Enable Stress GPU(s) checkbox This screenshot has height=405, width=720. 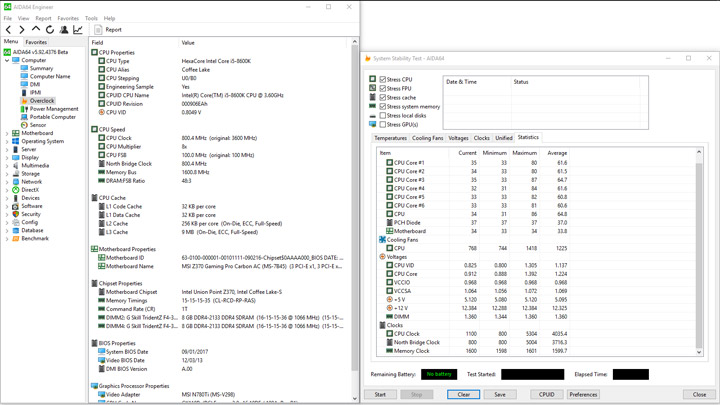click(x=382, y=124)
